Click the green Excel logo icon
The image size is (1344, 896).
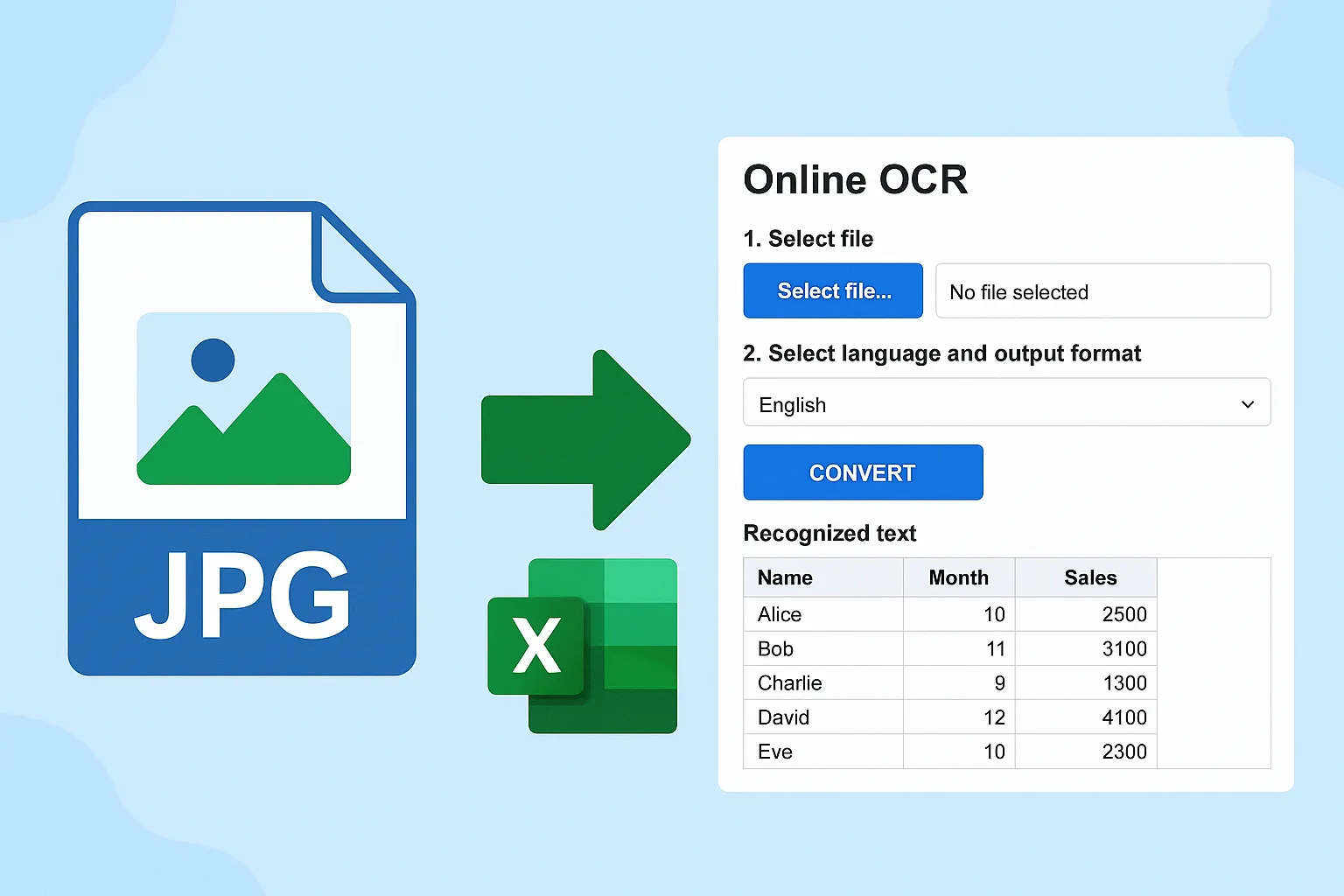coord(583,646)
